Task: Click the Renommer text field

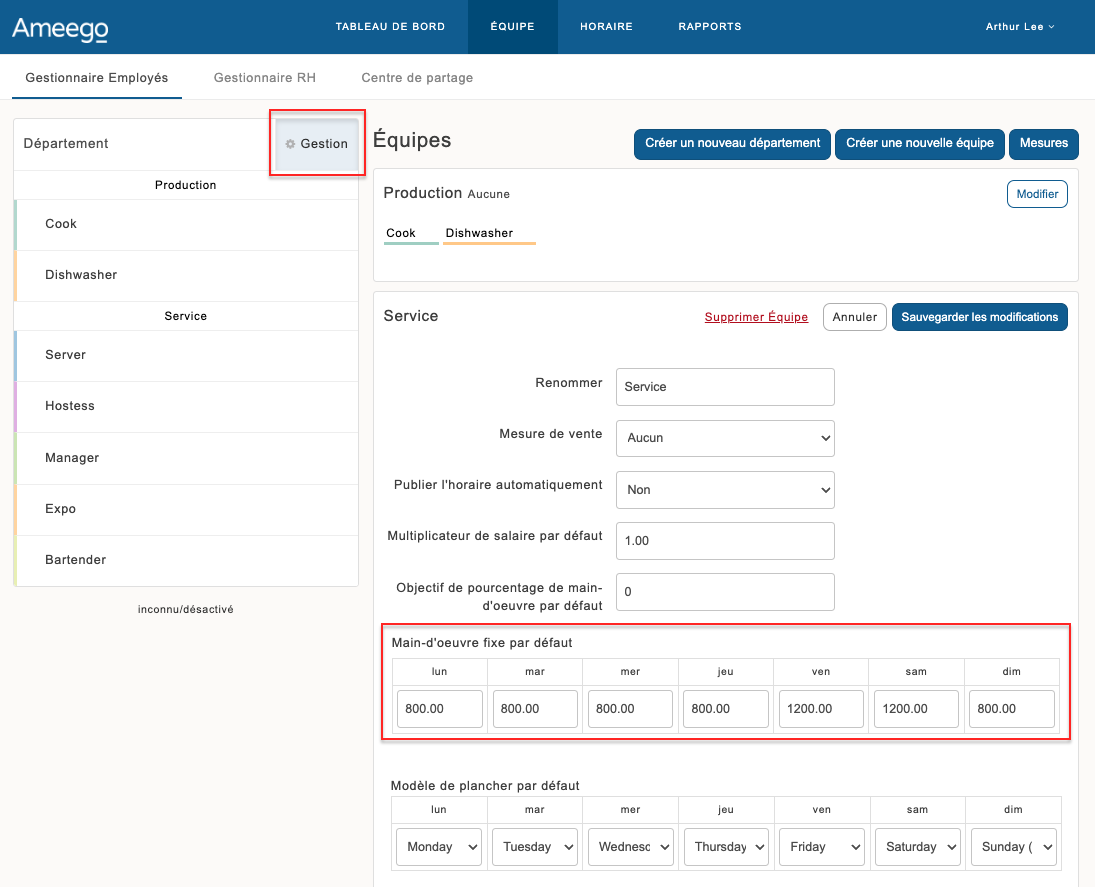Action: [725, 387]
